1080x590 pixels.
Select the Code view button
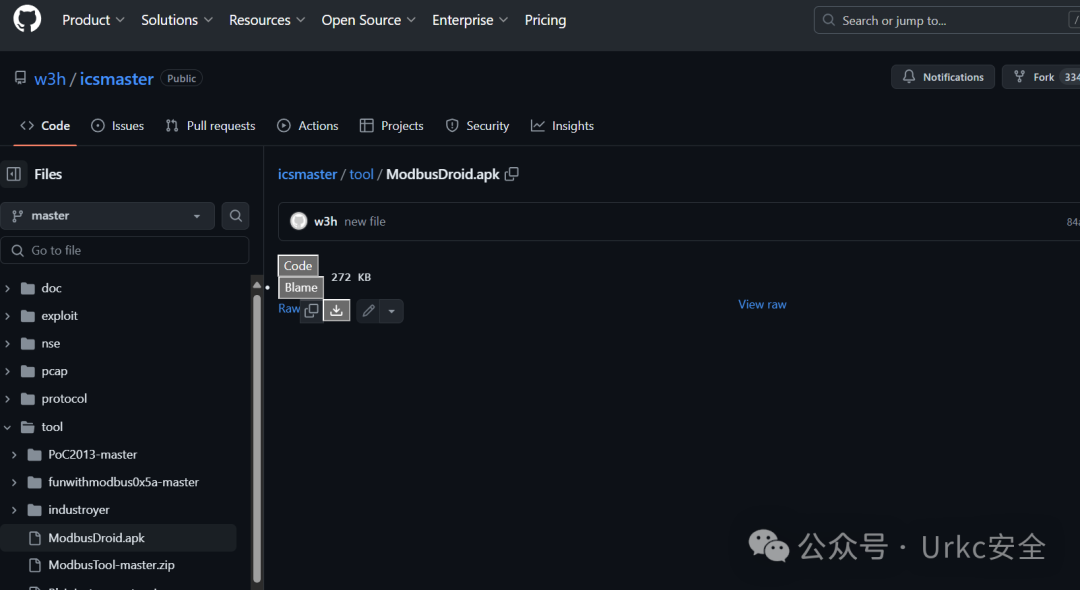tap(298, 265)
